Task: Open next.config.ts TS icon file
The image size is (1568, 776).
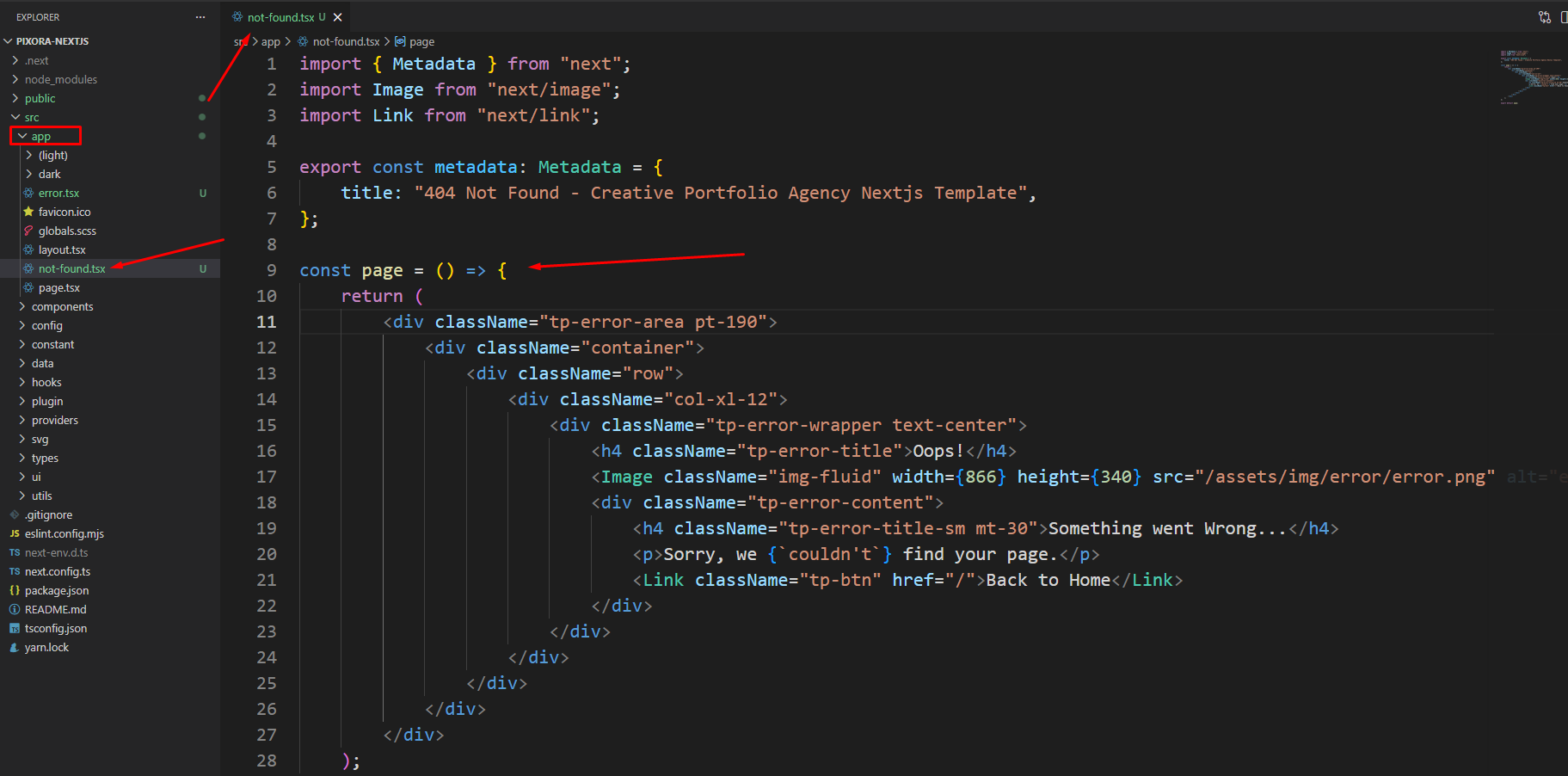Action: tap(15, 571)
